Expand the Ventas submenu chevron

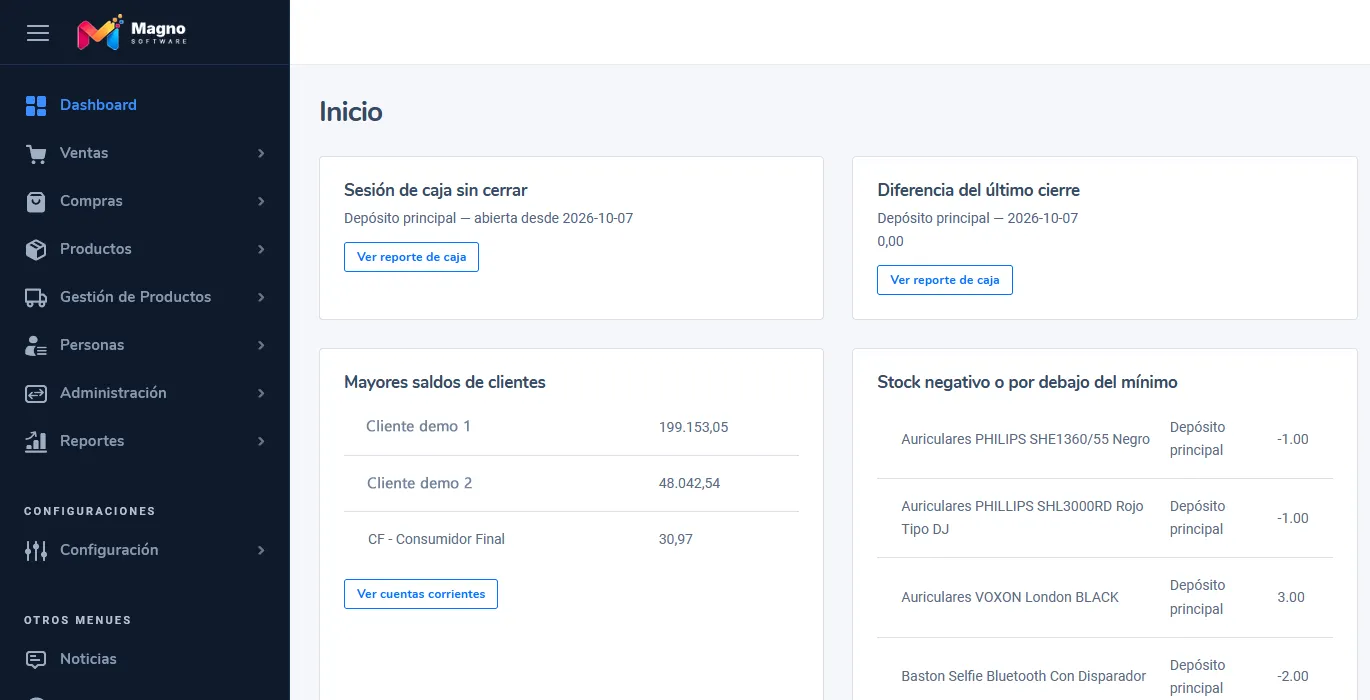tap(261, 154)
